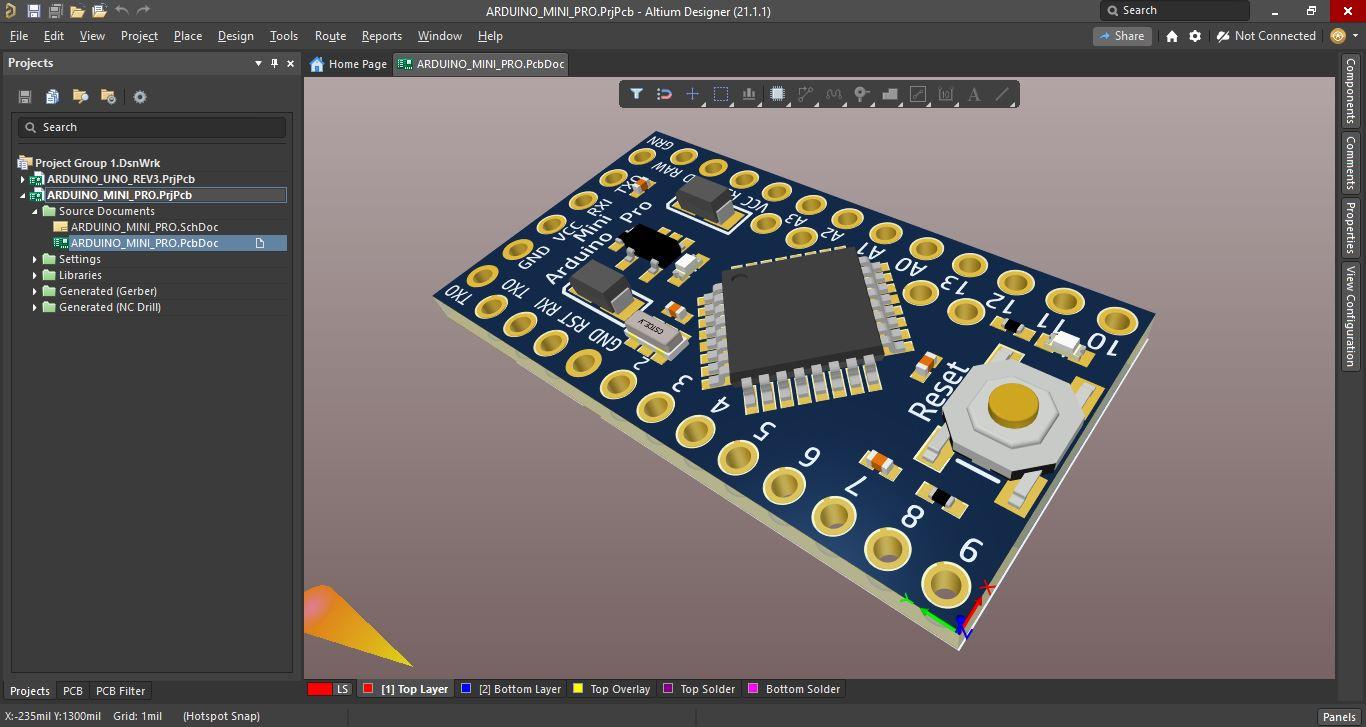The height and width of the screenshot is (727, 1366).
Task: Select the place dimension tool
Action: tap(946, 94)
